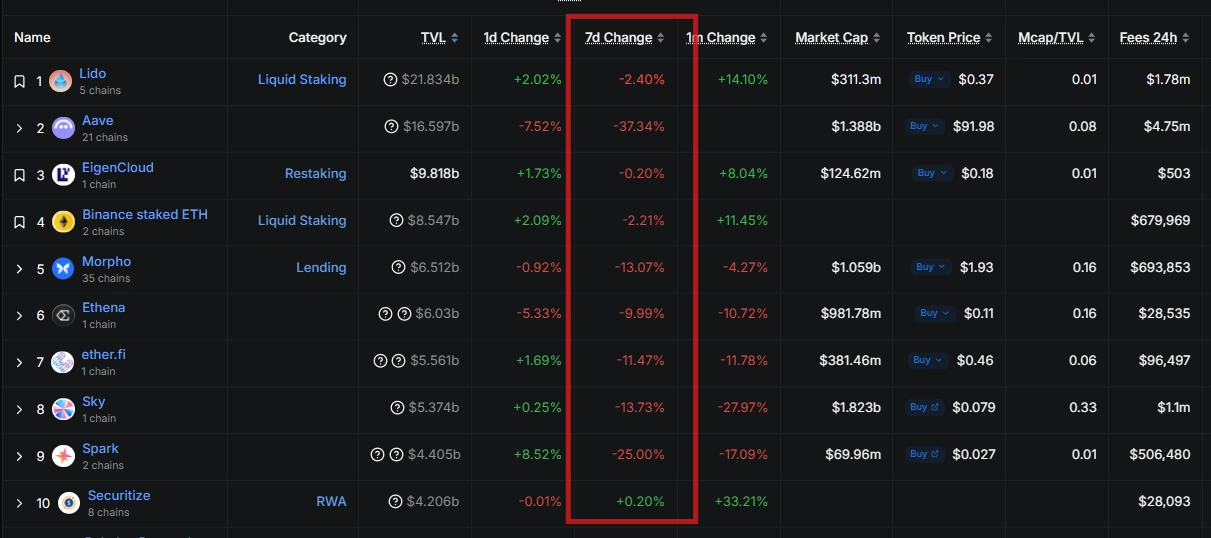Click the Lido protocol logo
This screenshot has width=1211, height=538.
(x=61, y=81)
